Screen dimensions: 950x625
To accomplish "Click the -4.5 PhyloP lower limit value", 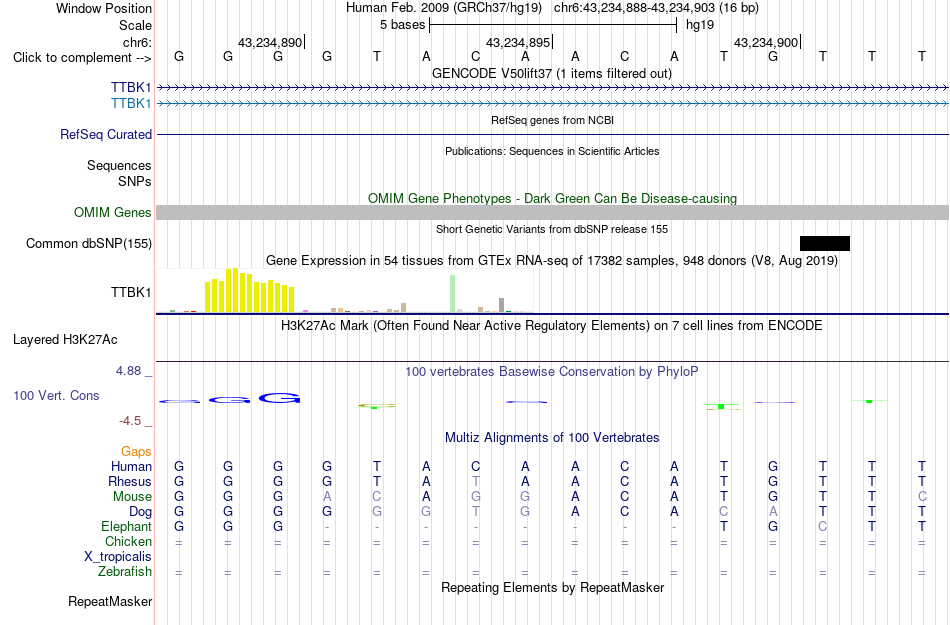I will (130, 420).
